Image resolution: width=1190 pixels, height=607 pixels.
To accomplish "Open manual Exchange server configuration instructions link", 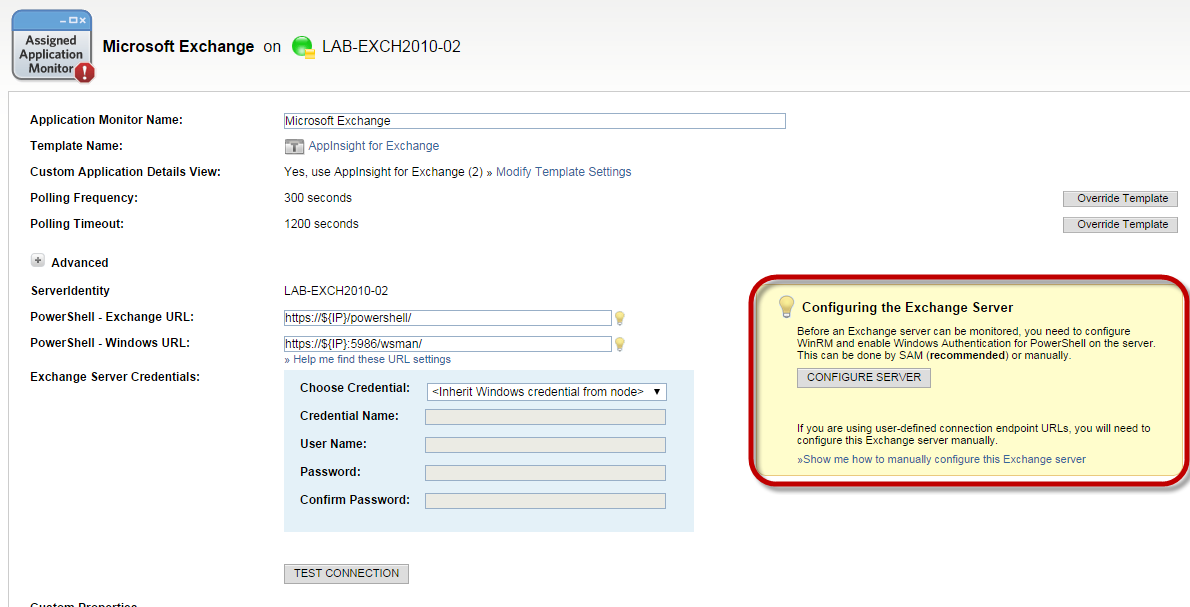I will (941, 459).
